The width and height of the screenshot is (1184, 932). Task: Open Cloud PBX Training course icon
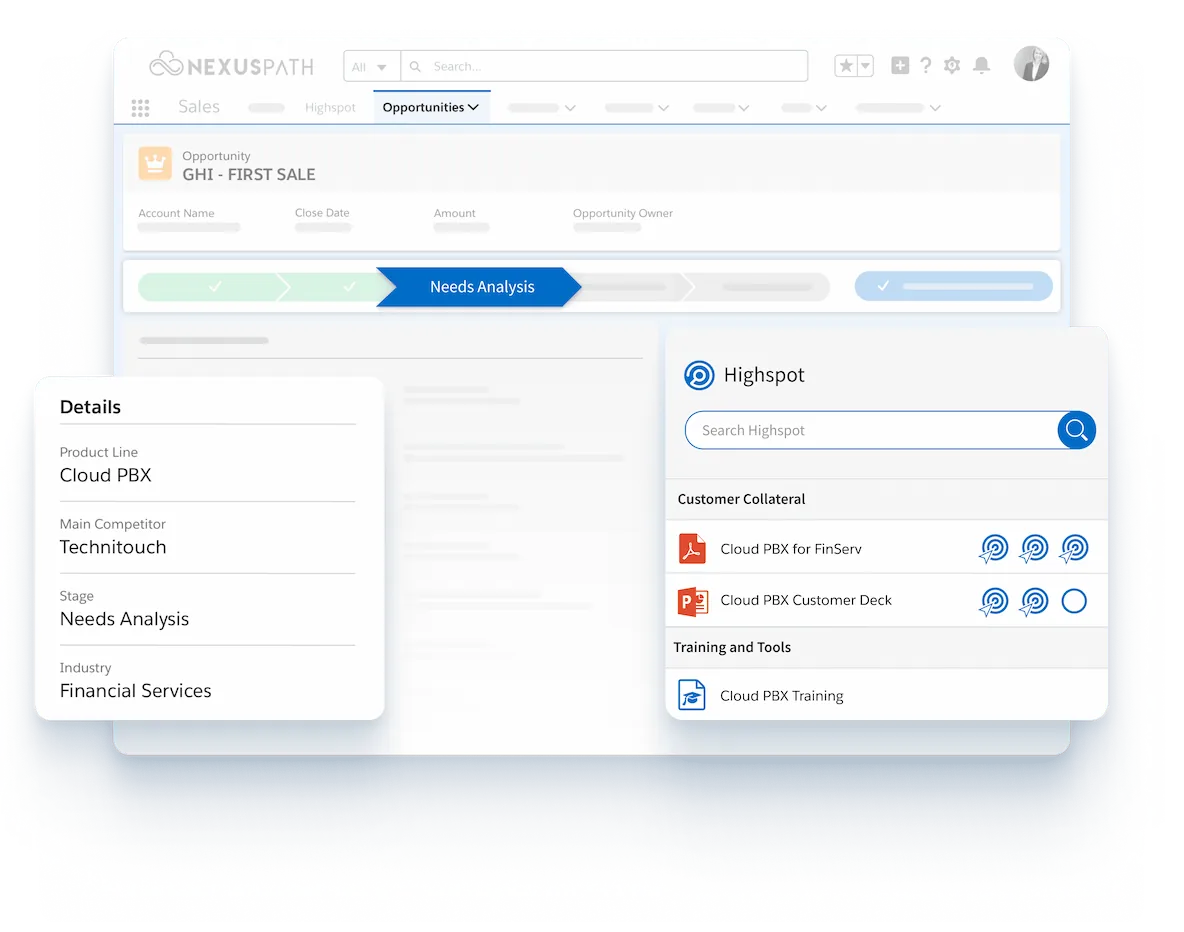tap(692, 696)
